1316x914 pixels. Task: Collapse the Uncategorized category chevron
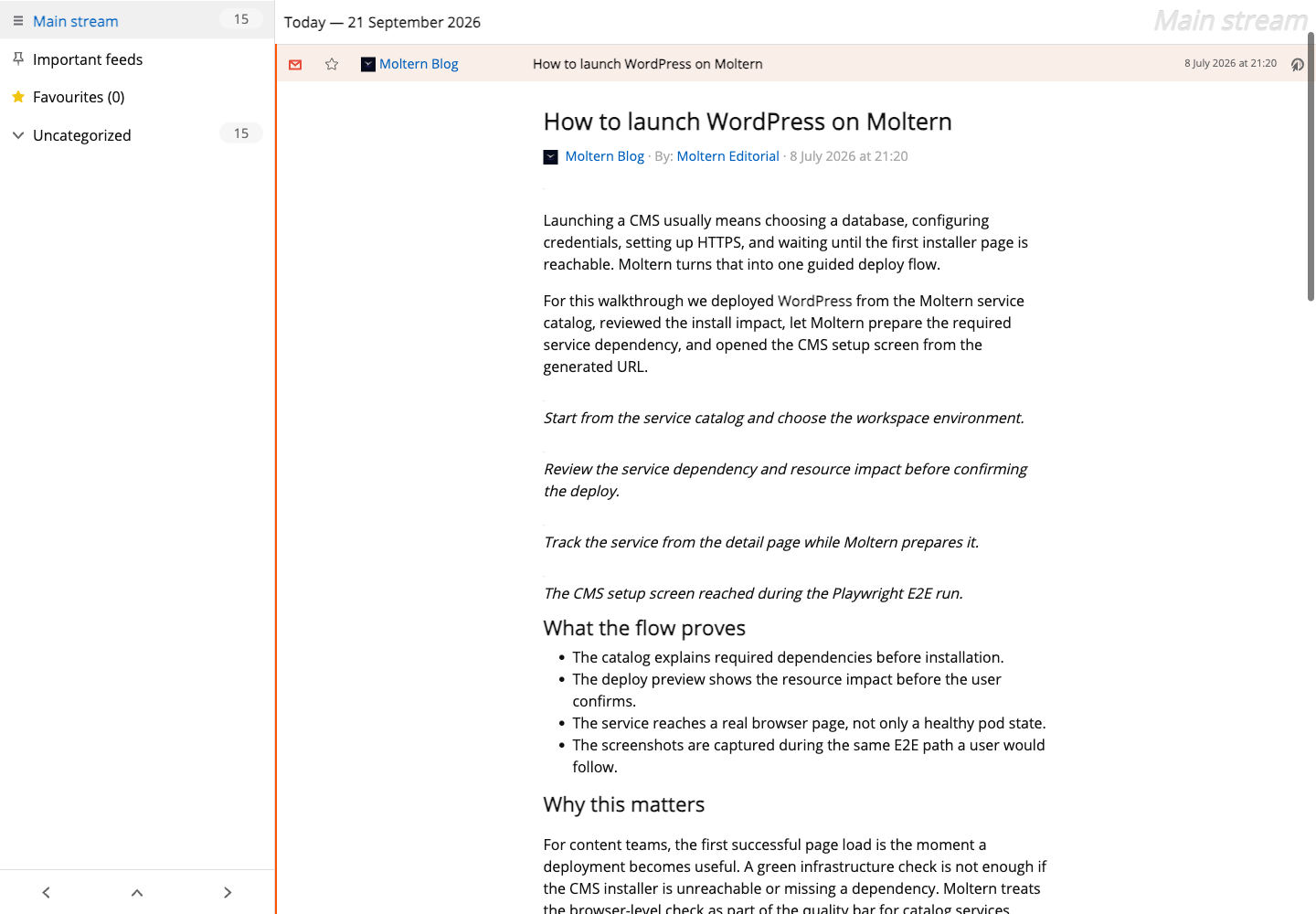(18, 135)
